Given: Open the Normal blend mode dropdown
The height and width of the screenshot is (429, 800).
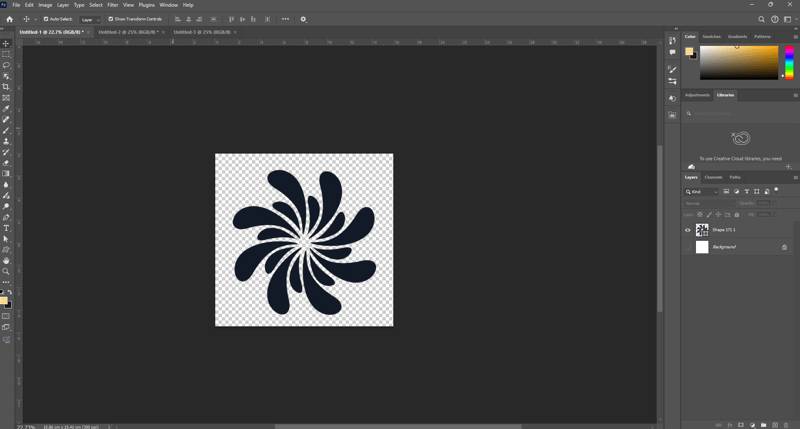Looking at the screenshot, I should point(708,203).
